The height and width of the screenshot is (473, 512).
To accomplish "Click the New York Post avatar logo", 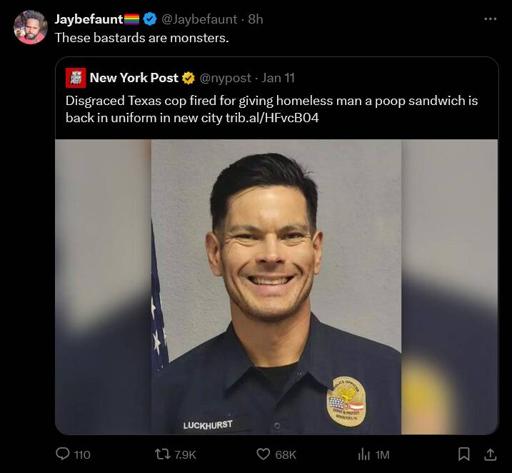I will (76, 78).
